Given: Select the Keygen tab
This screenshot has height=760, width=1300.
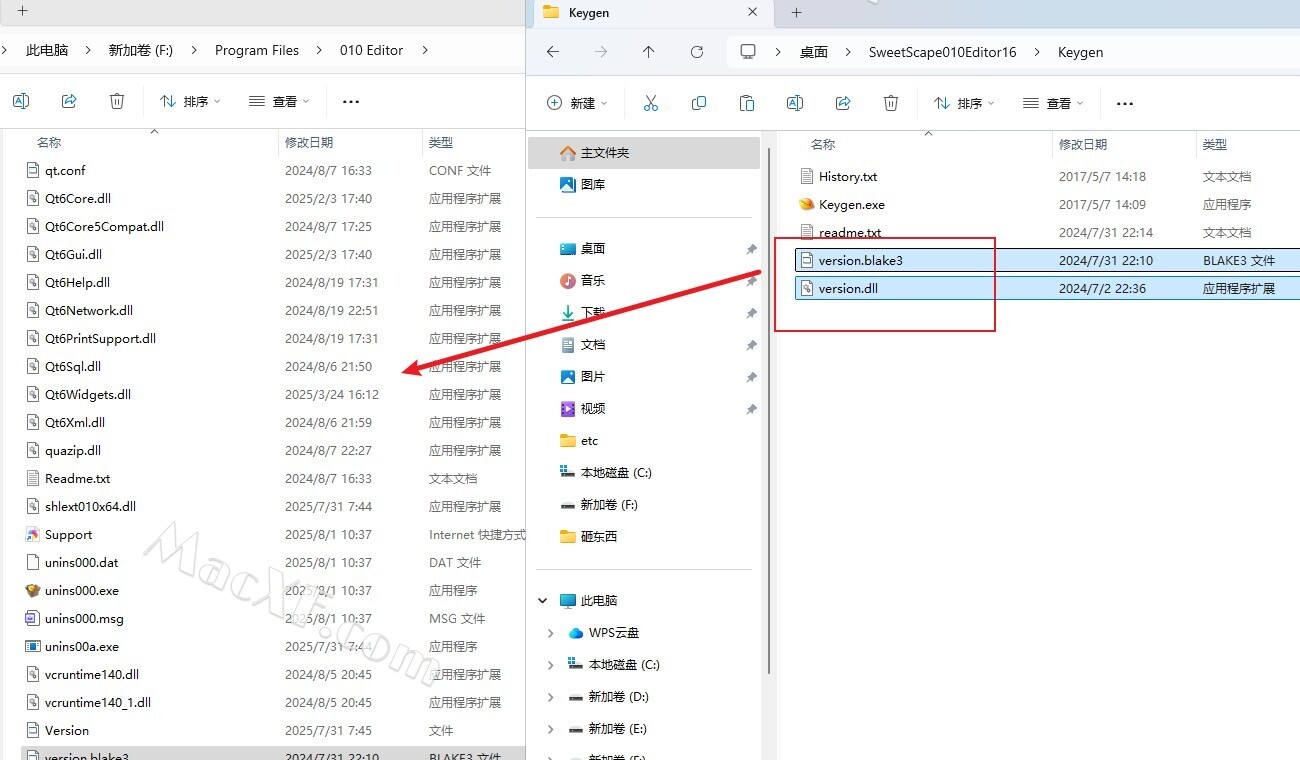Looking at the screenshot, I should pos(652,13).
